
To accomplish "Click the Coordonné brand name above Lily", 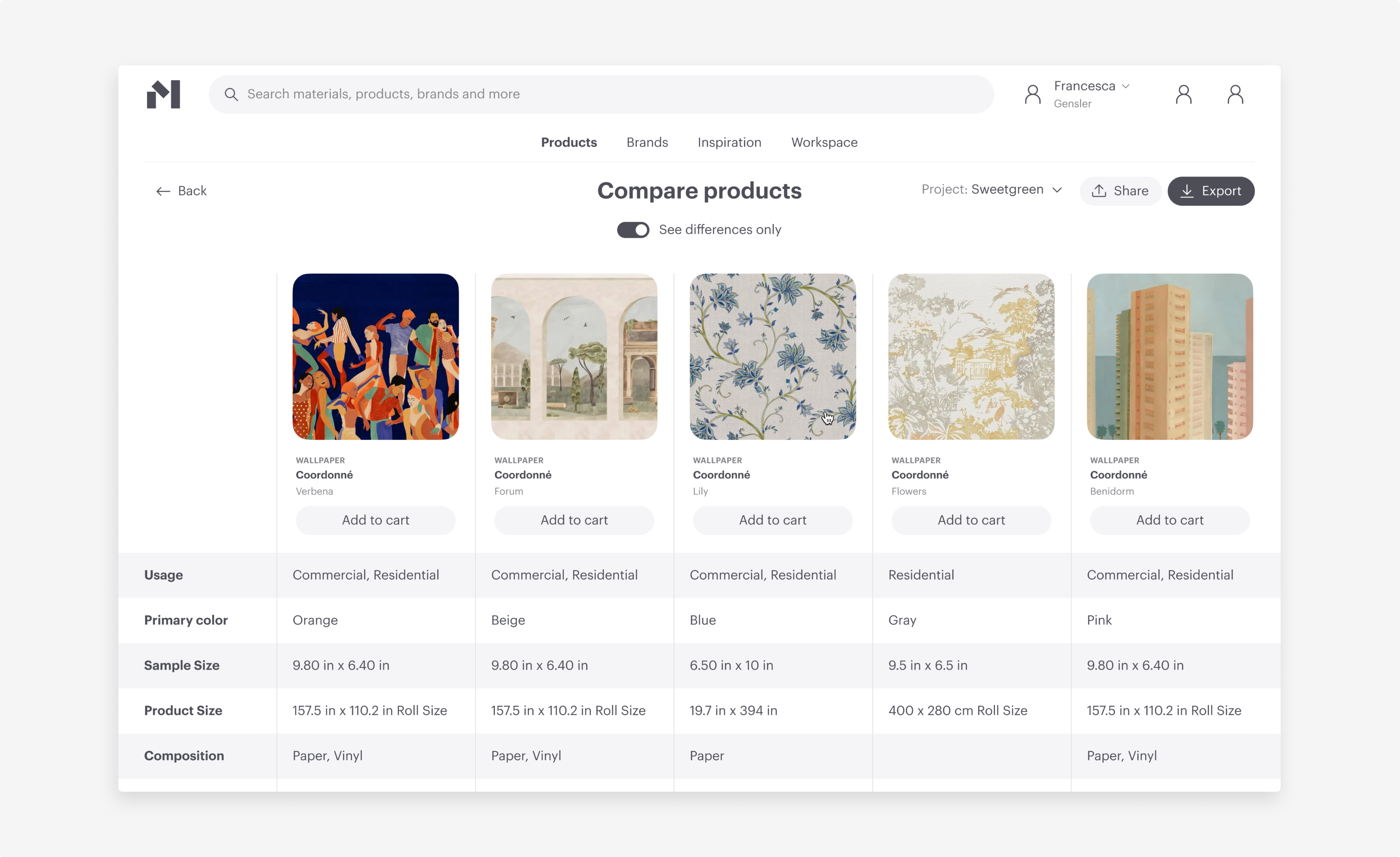I will tap(722, 475).
